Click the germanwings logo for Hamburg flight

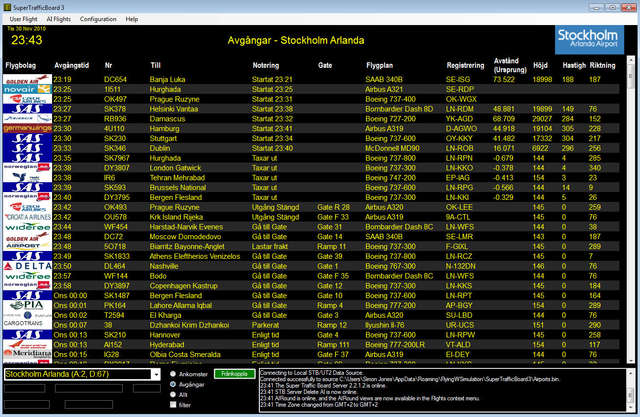[x=27, y=129]
